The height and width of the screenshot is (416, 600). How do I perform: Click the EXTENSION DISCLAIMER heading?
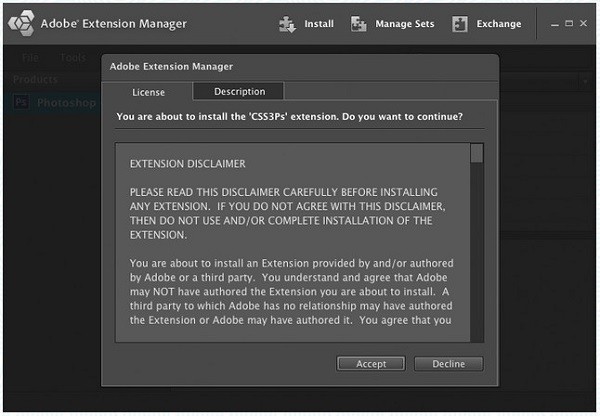pyautogui.click(x=188, y=164)
